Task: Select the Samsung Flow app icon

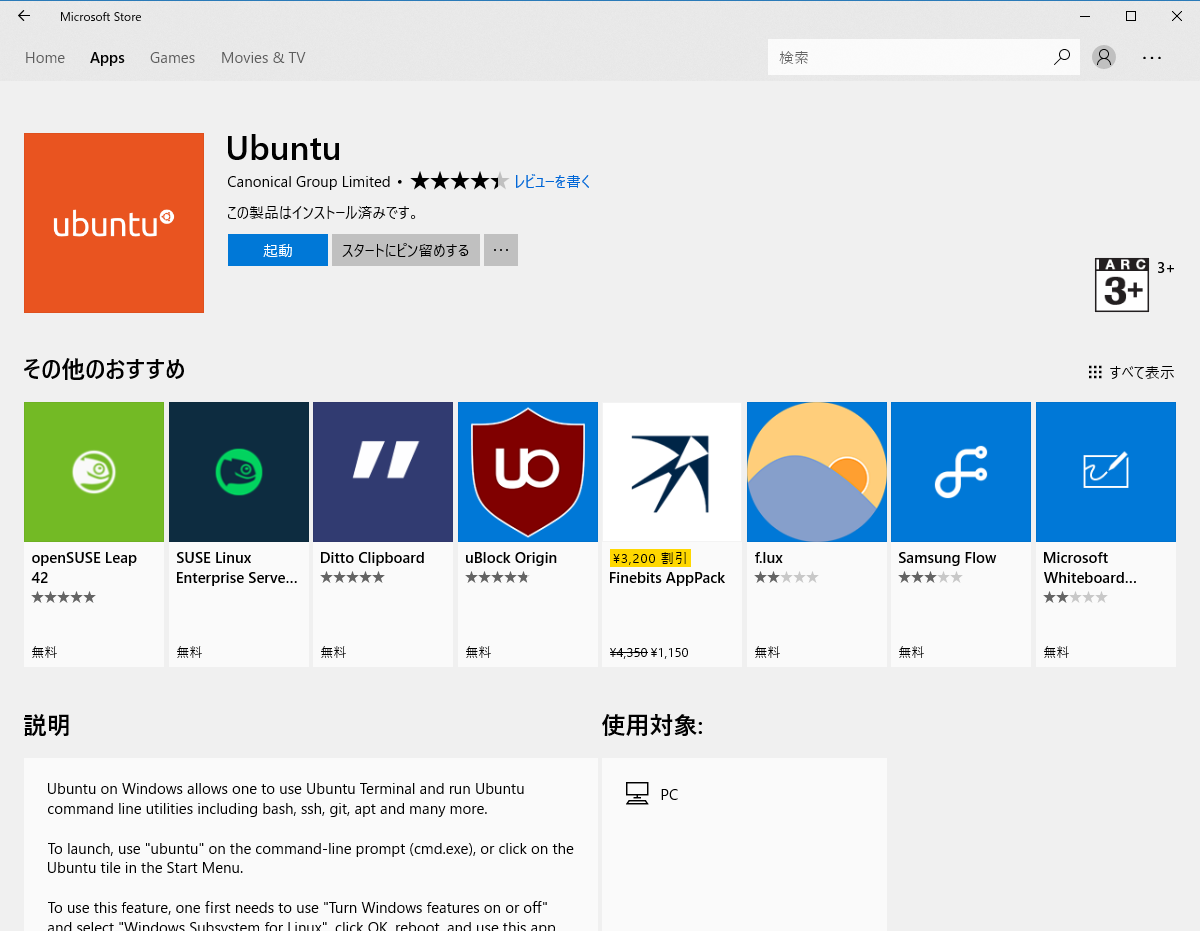Action: click(960, 471)
